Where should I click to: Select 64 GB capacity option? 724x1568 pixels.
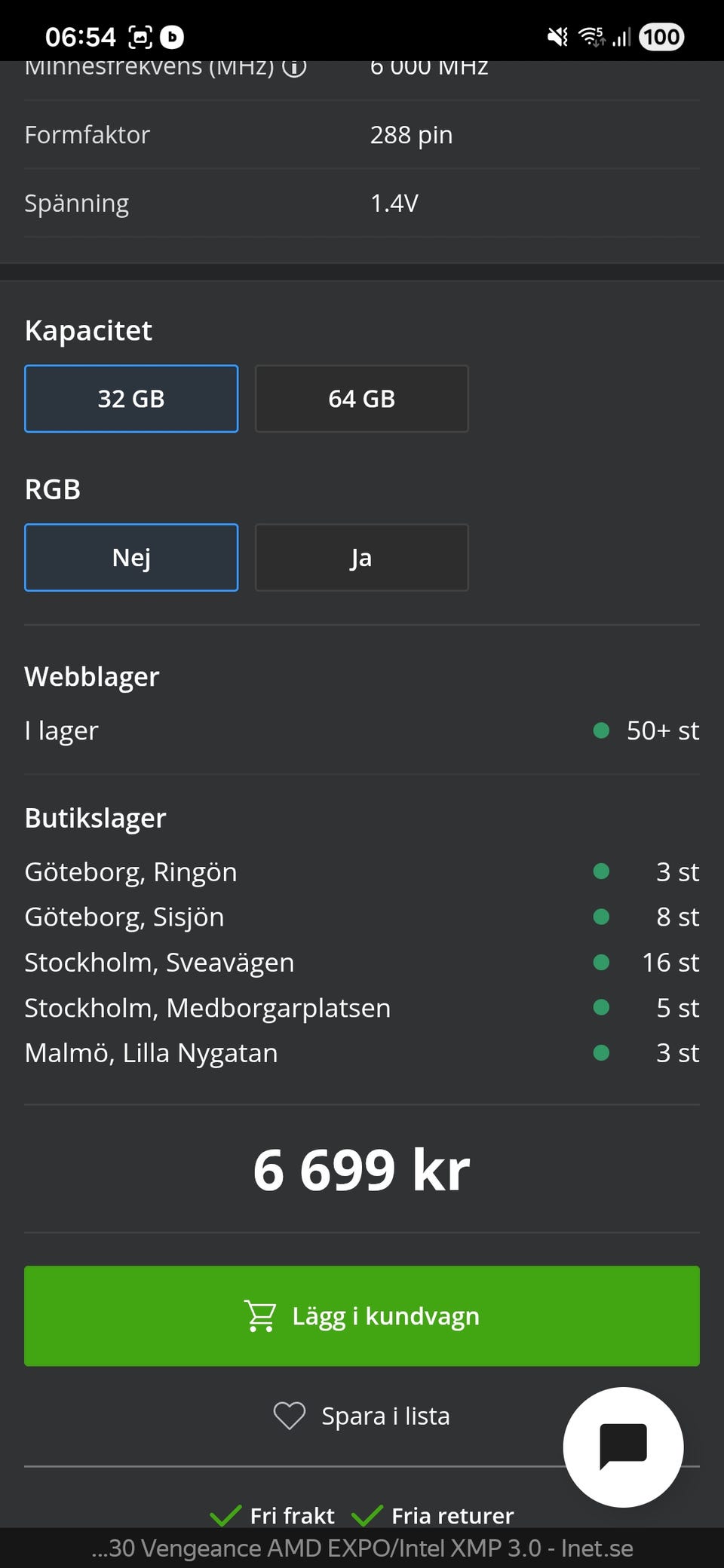361,399
